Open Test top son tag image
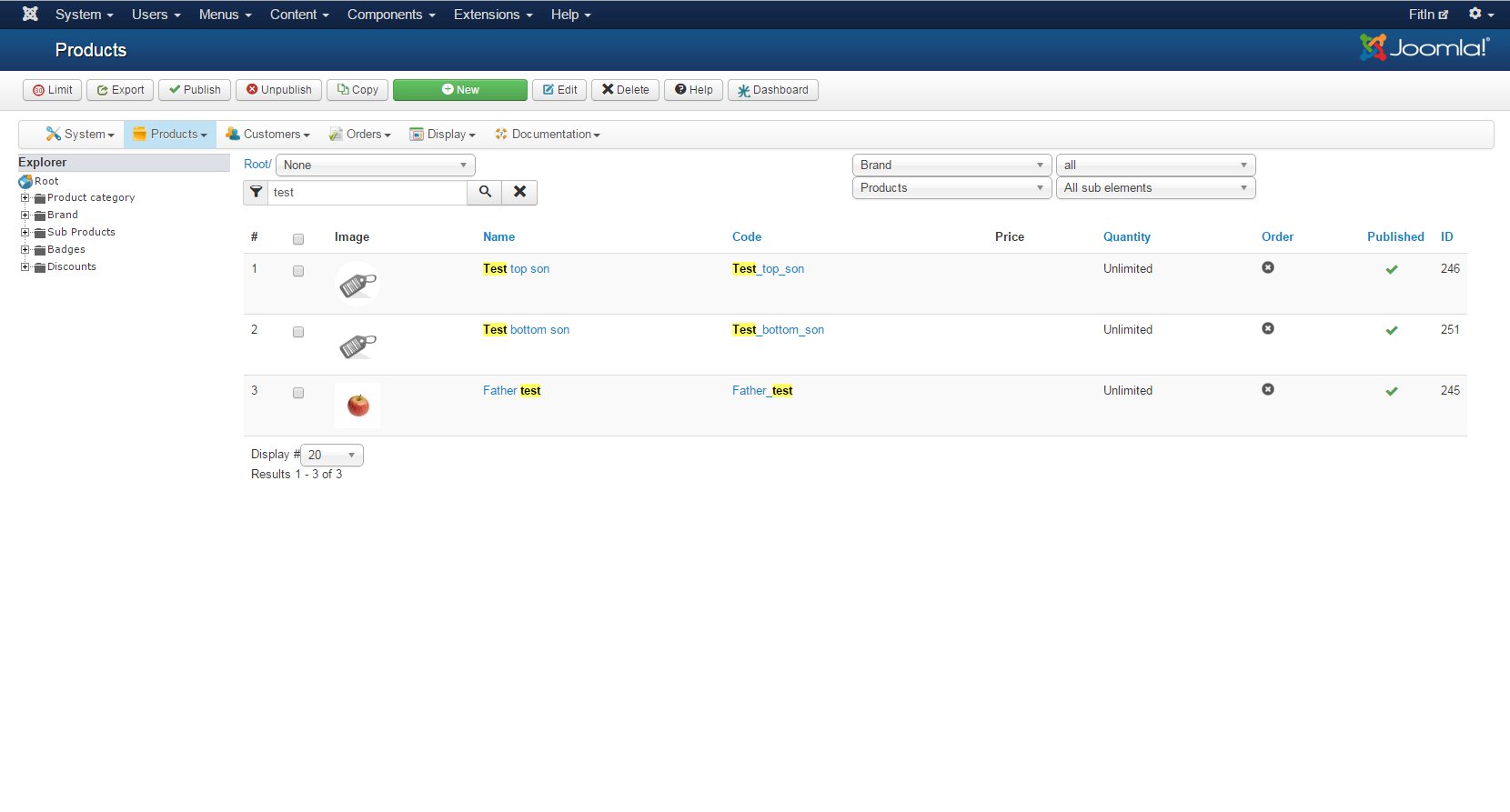The image size is (1510, 812). pyautogui.click(x=357, y=284)
